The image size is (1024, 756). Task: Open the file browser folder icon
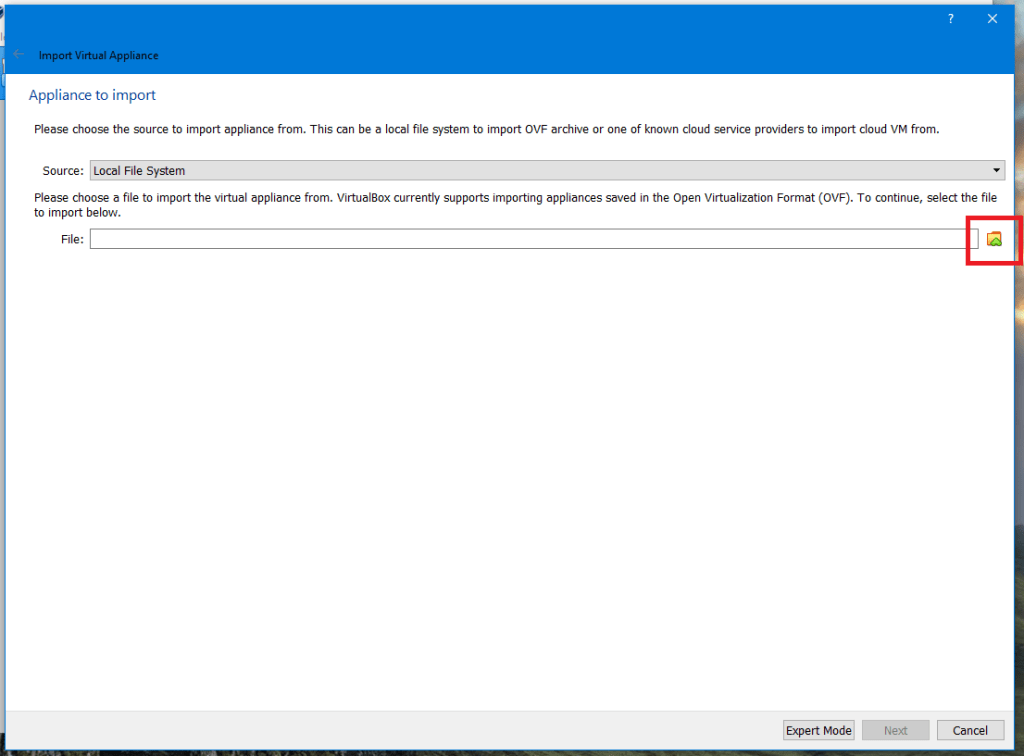994,239
